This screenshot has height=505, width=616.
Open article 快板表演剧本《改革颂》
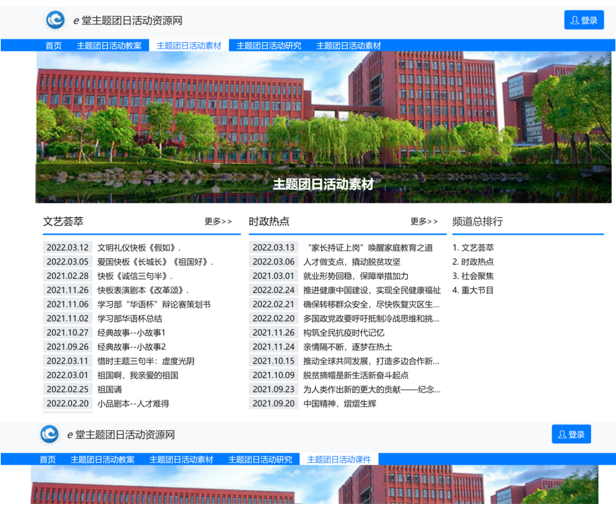[143, 290]
